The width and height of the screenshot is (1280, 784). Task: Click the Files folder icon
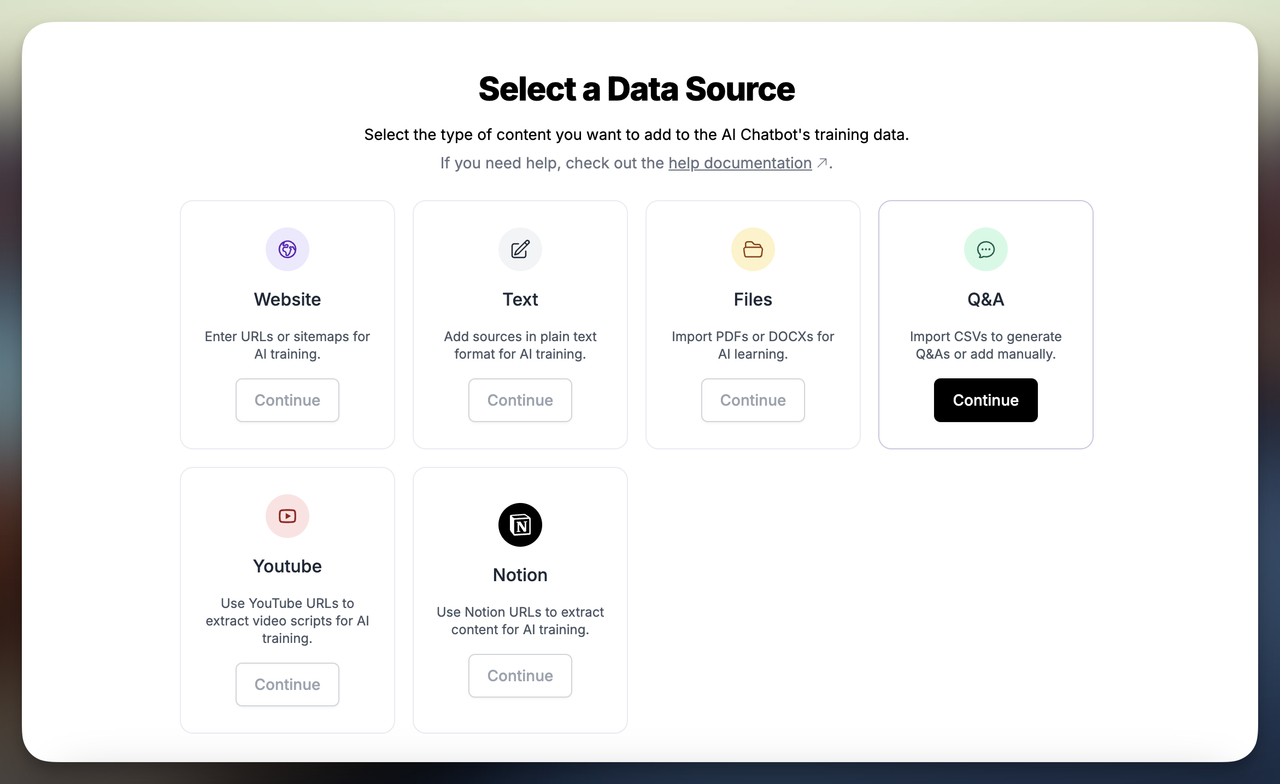[x=753, y=249]
